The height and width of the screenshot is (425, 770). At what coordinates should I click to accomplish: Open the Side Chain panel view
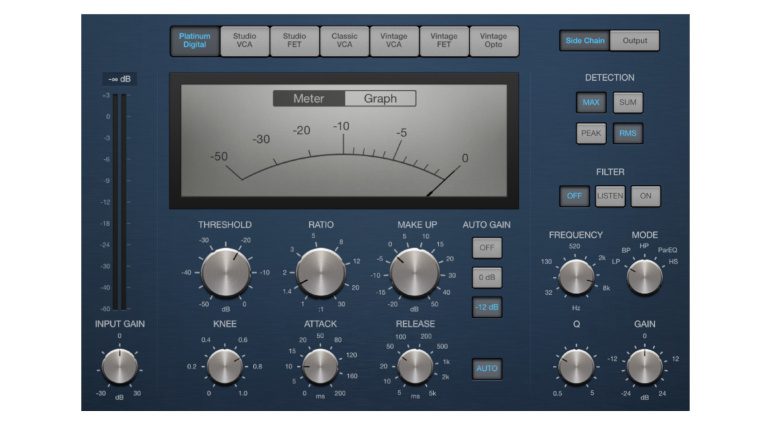click(x=584, y=41)
